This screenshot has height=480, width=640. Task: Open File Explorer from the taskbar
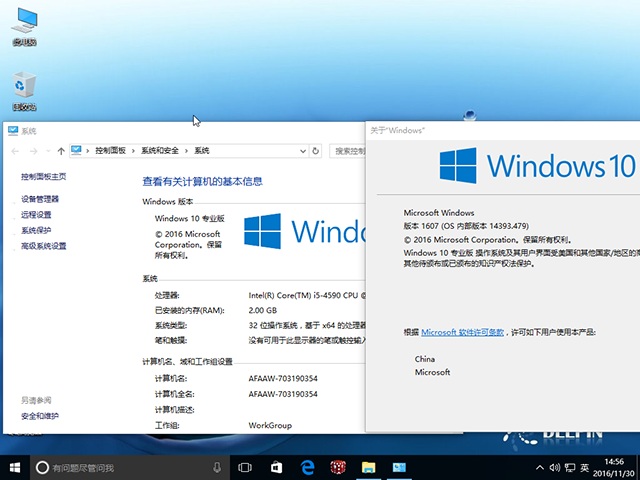(368, 467)
